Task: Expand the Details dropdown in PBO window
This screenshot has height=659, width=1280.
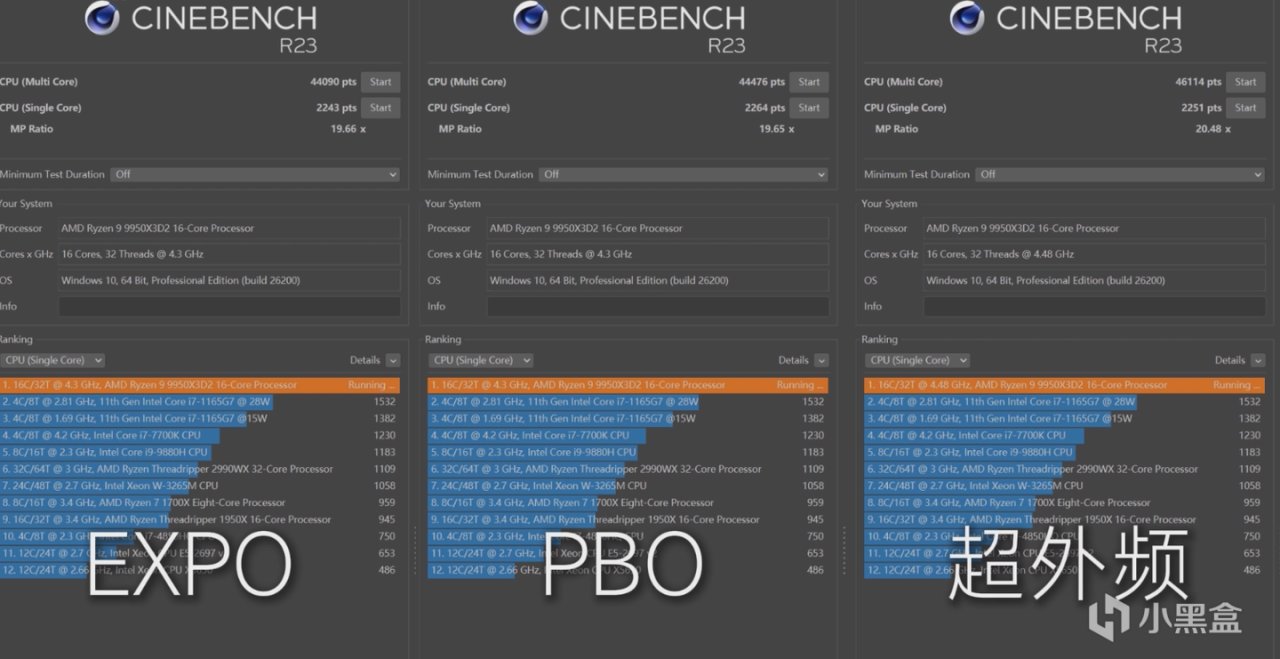Action: (x=821, y=360)
